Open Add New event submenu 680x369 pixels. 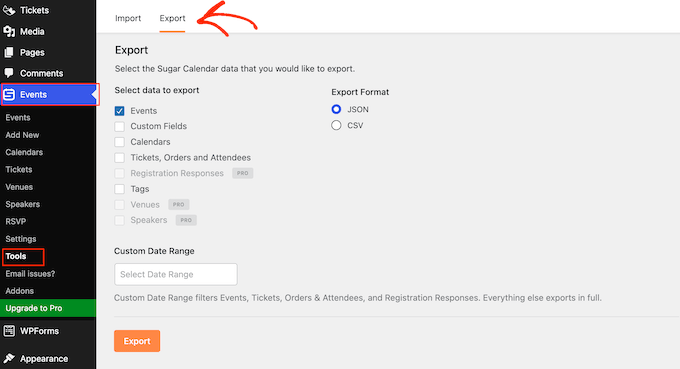tap(22, 135)
